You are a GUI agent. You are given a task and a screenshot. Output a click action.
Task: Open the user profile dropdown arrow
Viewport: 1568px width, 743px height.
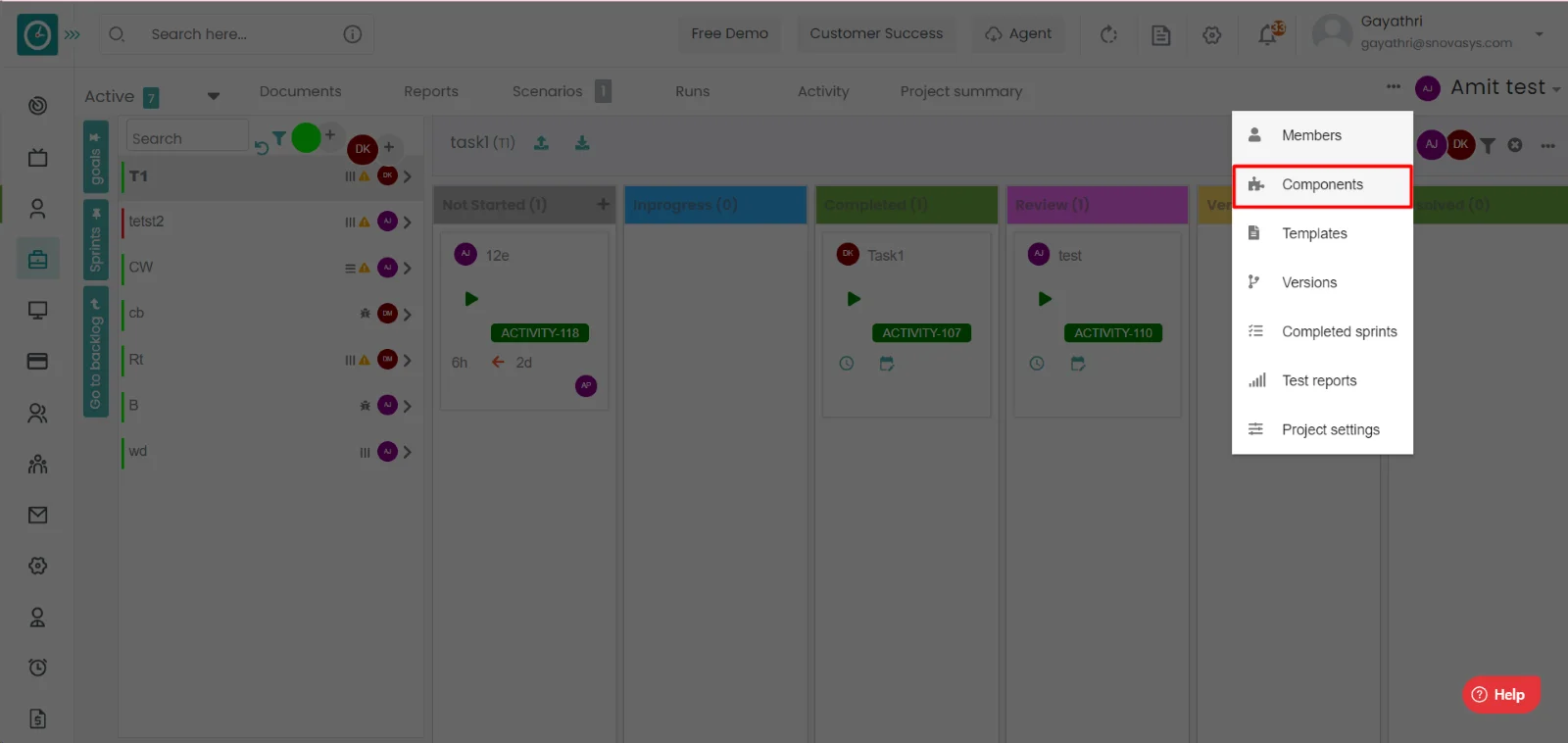coord(1539,34)
